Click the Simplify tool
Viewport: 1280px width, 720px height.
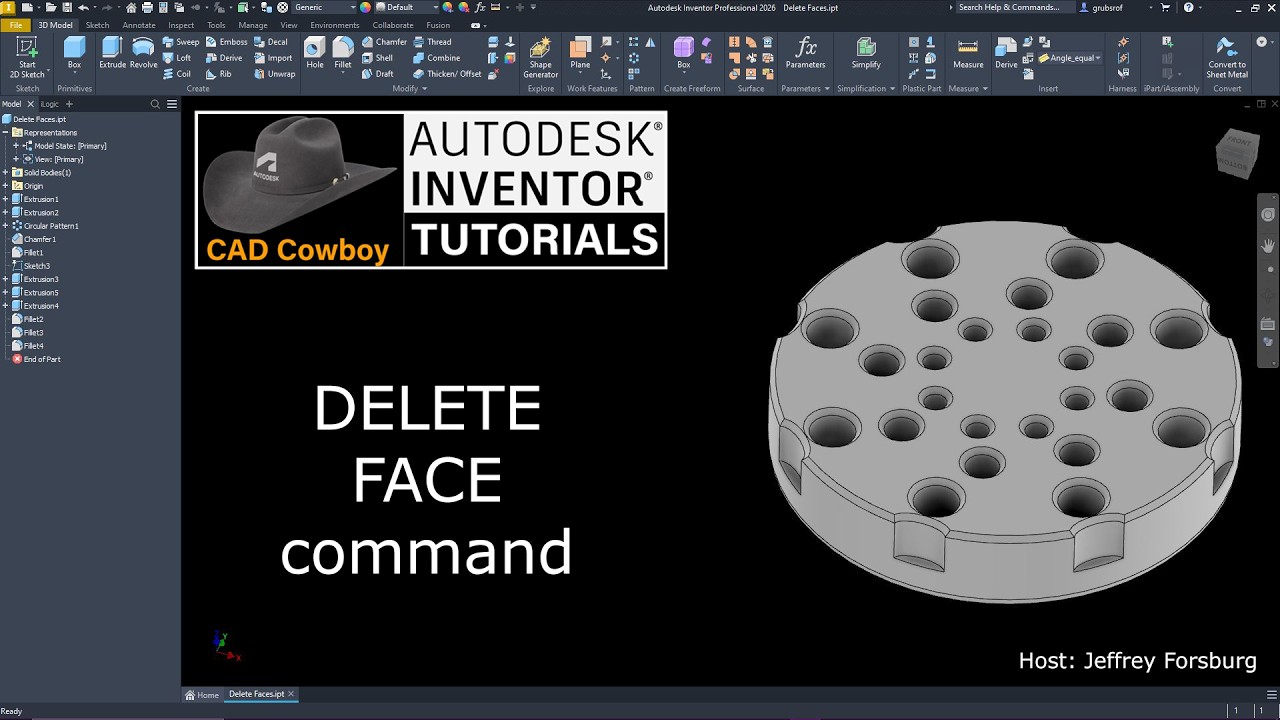point(866,53)
